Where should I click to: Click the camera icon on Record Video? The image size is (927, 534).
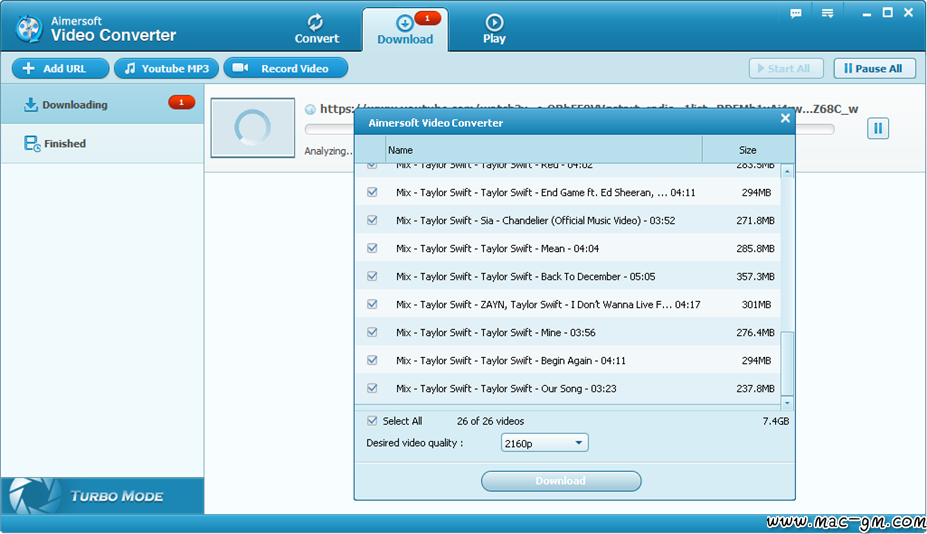(x=240, y=67)
